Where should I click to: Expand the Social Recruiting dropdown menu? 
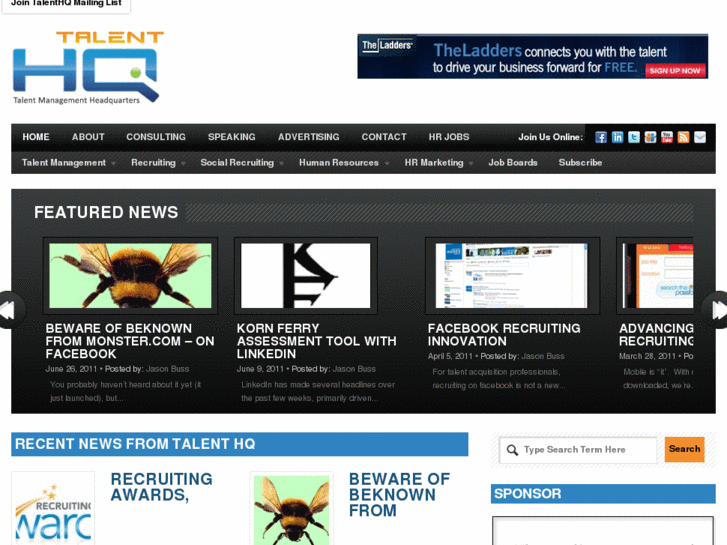pos(242,163)
